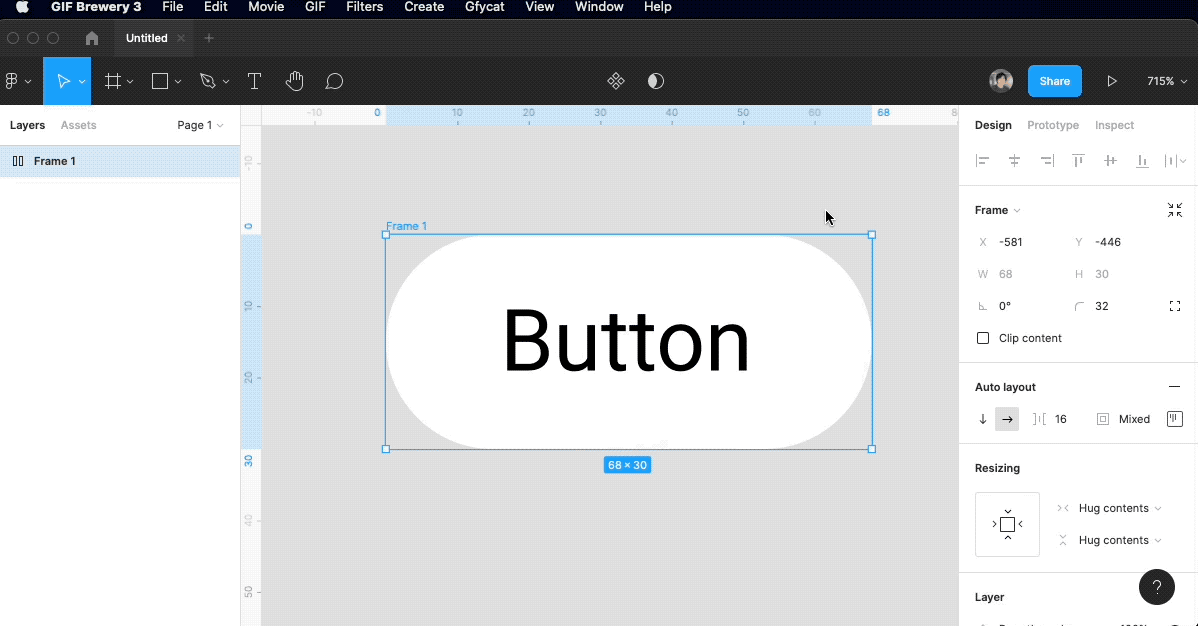
Task: Open the help question mark button
Action: point(1157,587)
